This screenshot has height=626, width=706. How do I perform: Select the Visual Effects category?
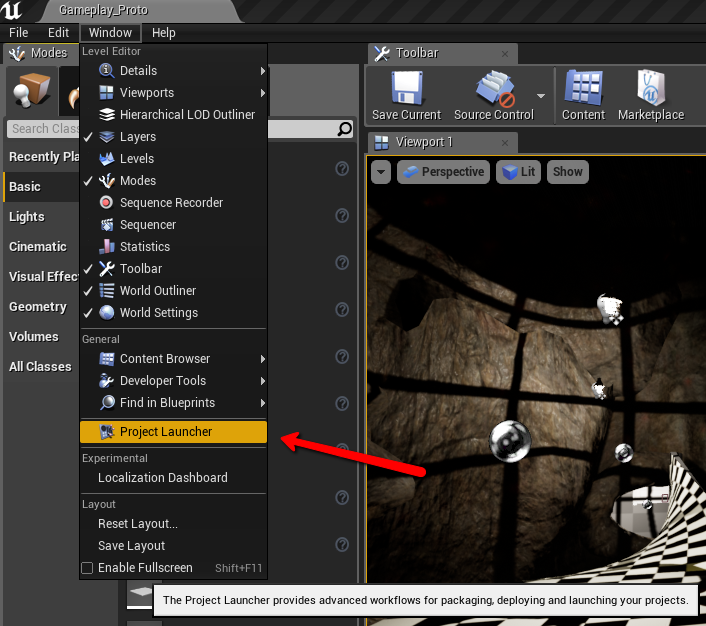coord(43,277)
